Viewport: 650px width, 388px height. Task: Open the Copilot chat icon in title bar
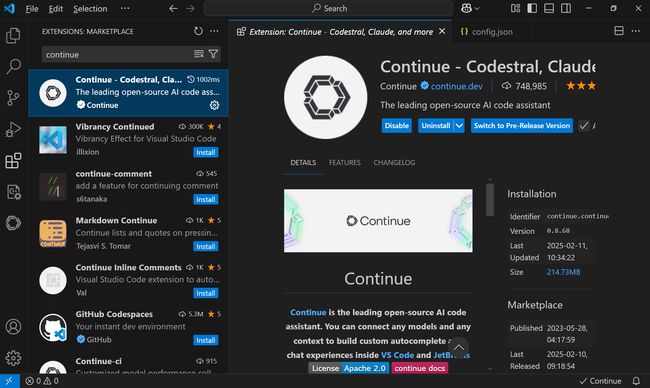pyautogui.click(x=466, y=8)
